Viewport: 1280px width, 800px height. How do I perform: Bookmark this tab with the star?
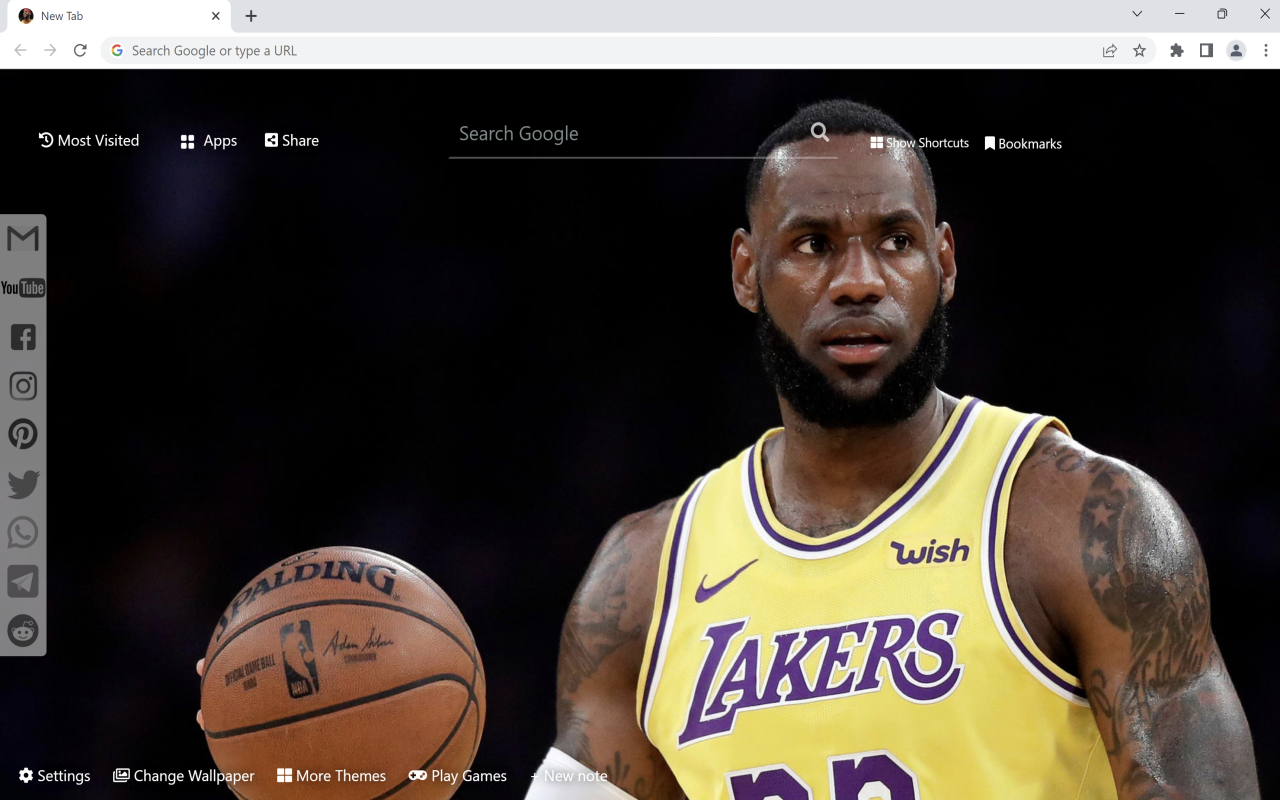click(x=1139, y=50)
